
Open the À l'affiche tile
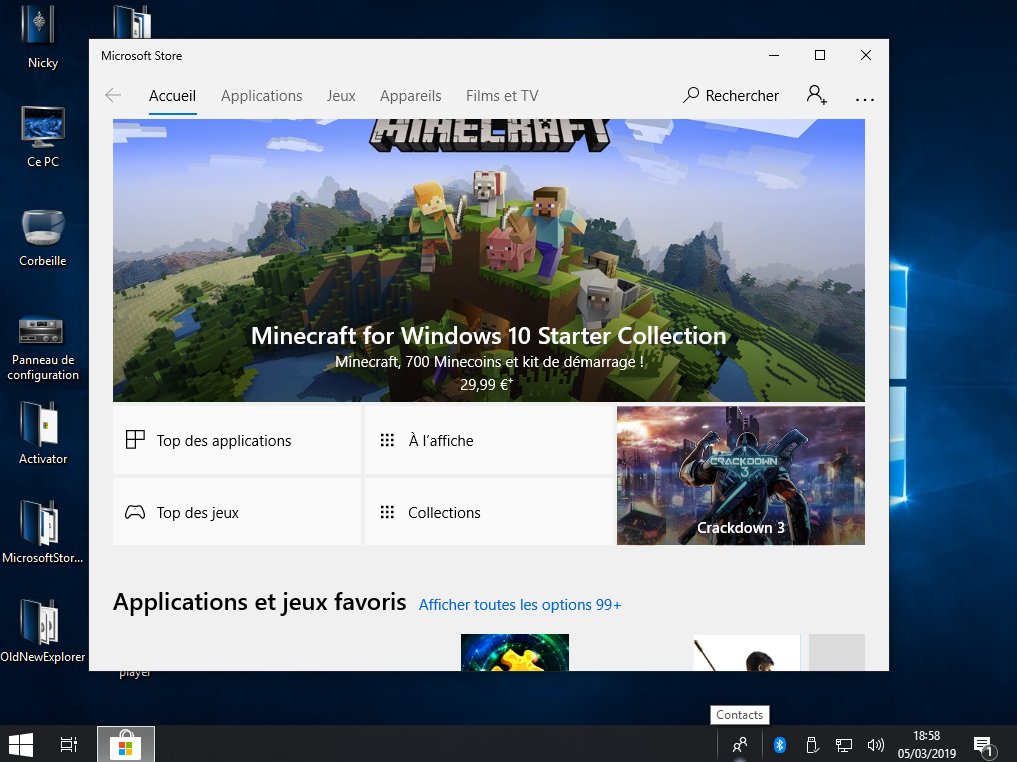488,440
